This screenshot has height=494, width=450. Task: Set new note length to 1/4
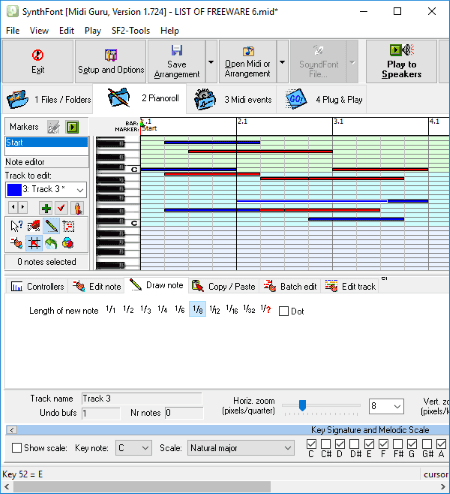(162, 310)
